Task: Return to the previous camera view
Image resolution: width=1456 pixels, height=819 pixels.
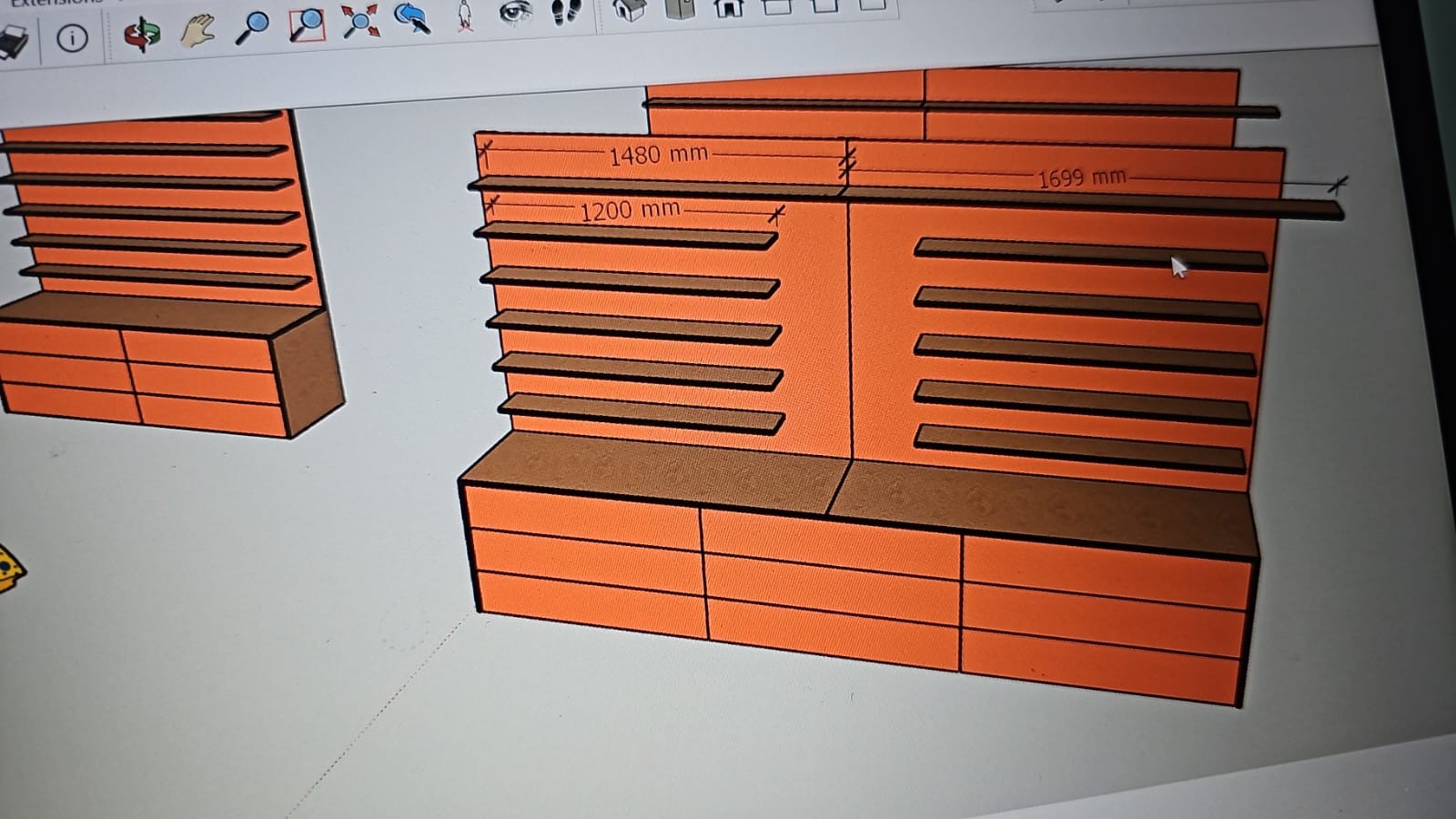Action: click(x=412, y=18)
